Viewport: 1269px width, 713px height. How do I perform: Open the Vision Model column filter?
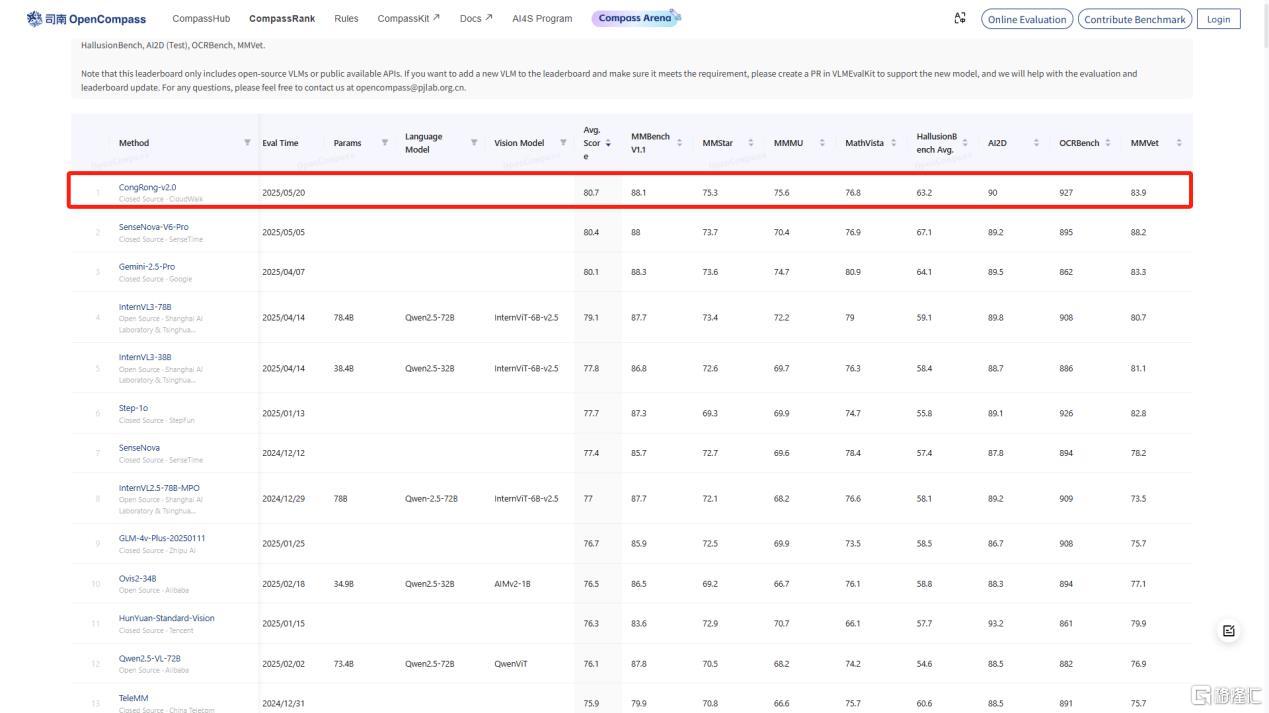pyautogui.click(x=563, y=143)
